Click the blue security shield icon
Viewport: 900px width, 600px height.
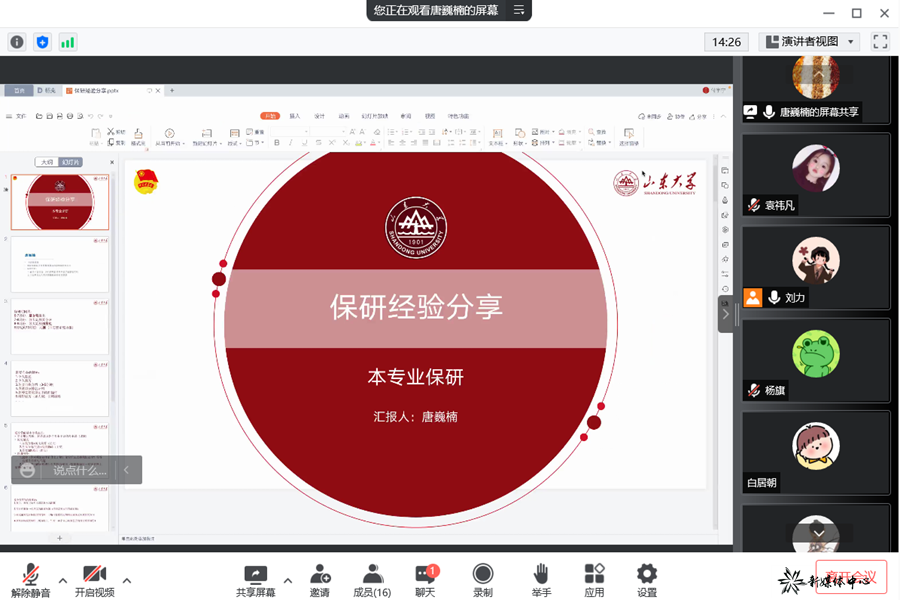coord(42,42)
